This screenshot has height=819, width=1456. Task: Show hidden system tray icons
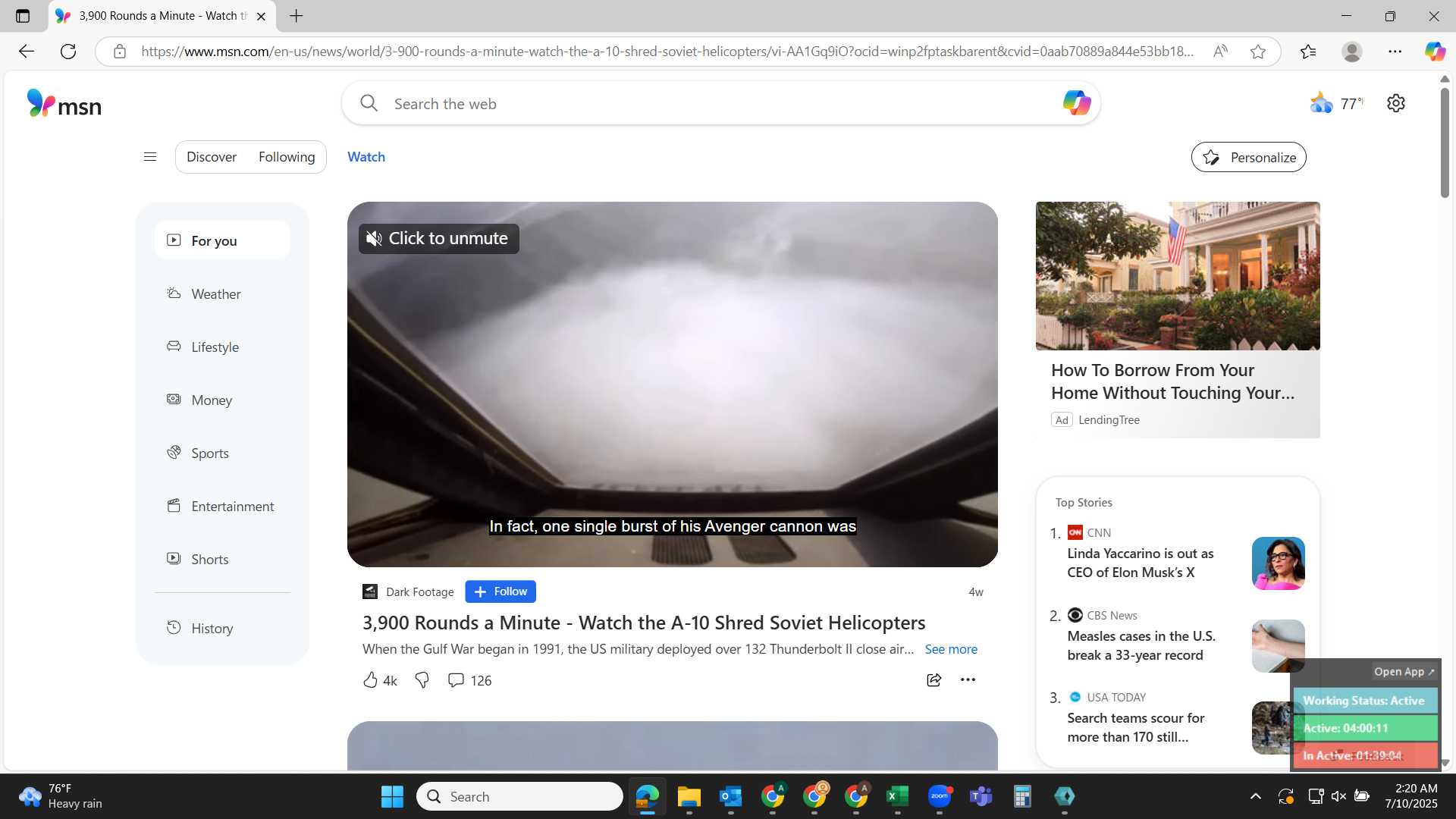[x=1256, y=796]
